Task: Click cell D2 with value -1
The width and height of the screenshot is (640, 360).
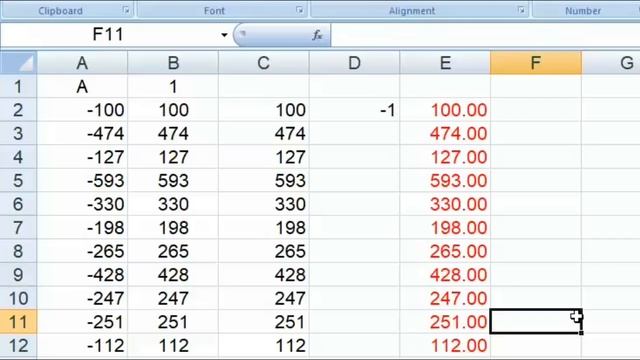Action: [354, 110]
